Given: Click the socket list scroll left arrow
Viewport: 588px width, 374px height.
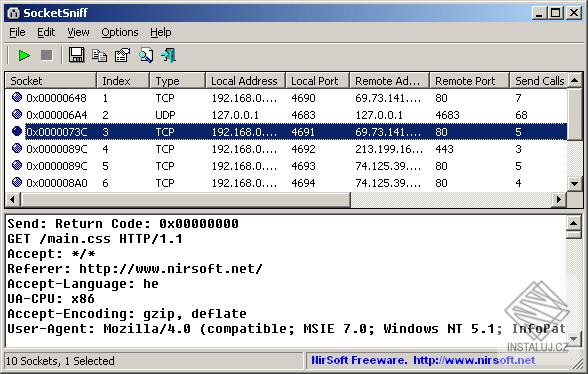Looking at the screenshot, I should [x=12, y=199].
